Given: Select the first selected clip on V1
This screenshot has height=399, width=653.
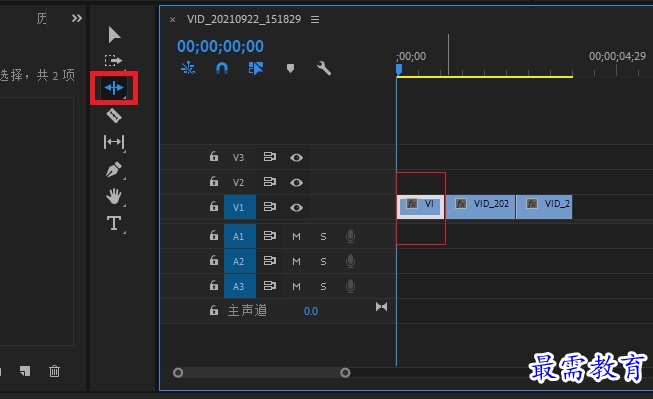Looking at the screenshot, I should pyautogui.click(x=420, y=207).
